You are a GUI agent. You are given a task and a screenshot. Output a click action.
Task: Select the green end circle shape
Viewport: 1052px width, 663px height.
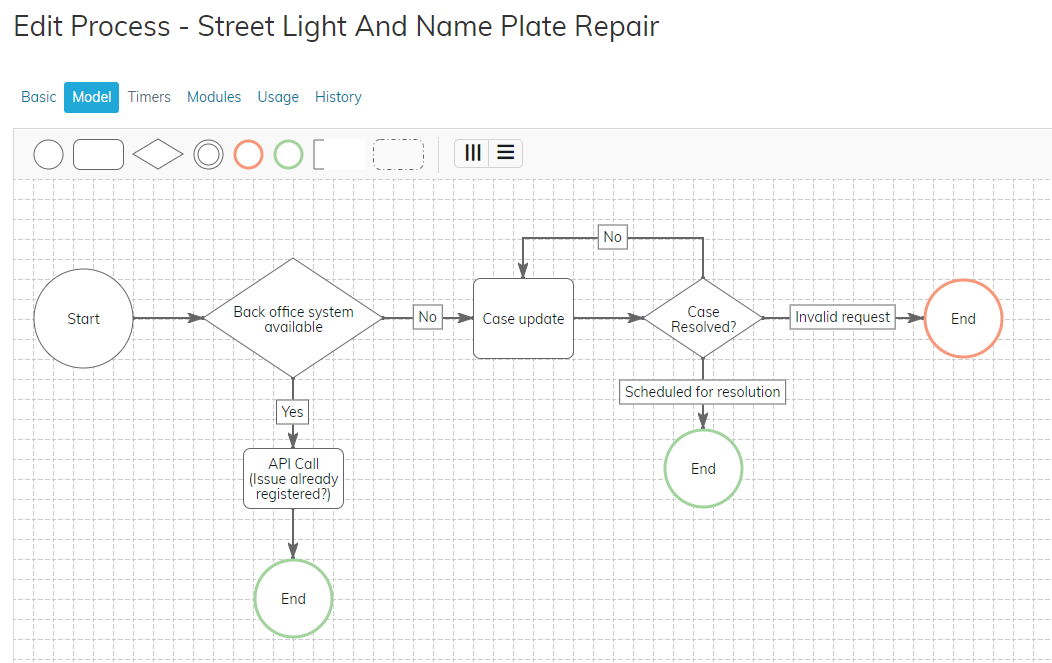coord(288,154)
